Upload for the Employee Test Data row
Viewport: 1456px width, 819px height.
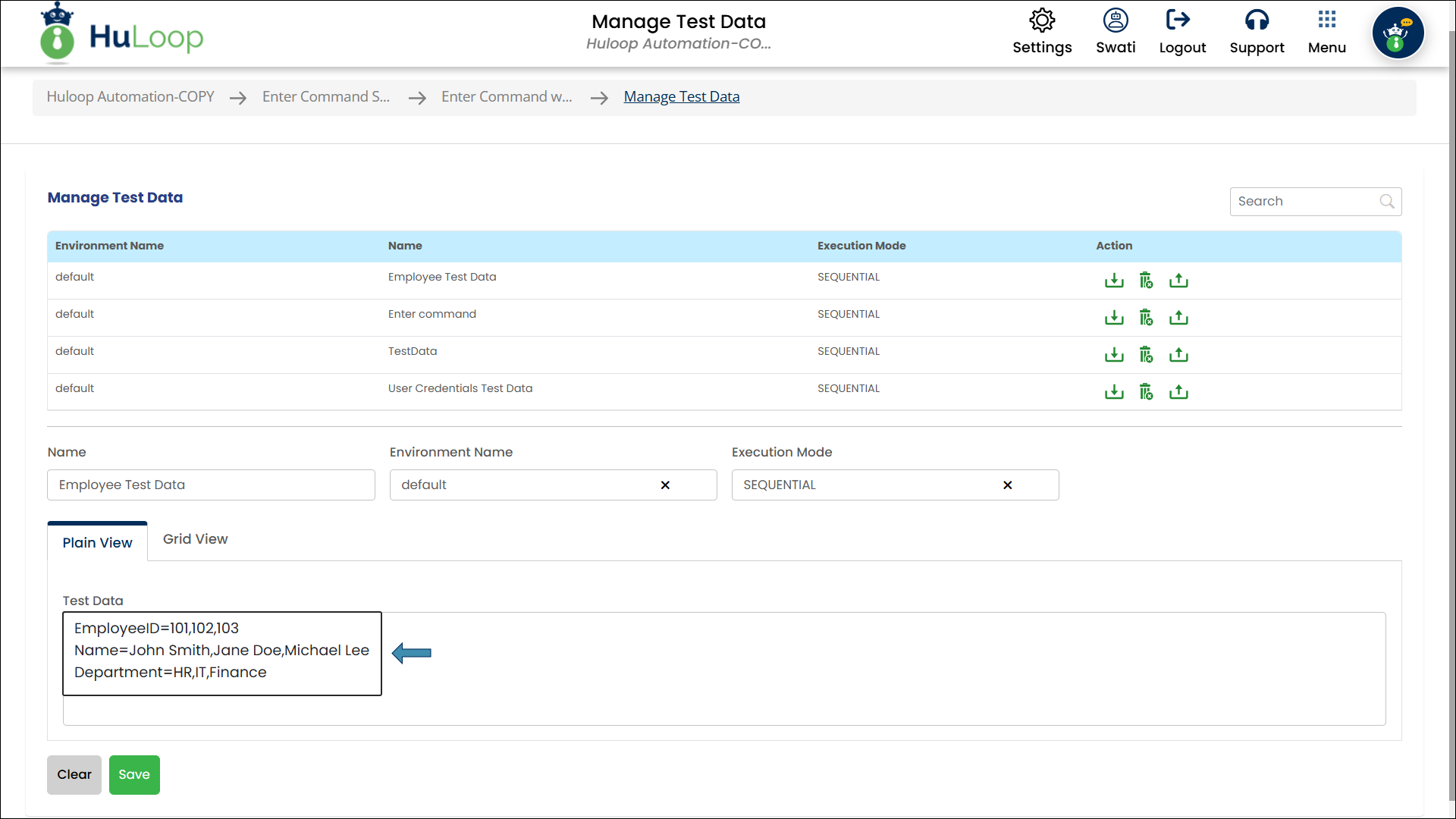[x=1178, y=281]
